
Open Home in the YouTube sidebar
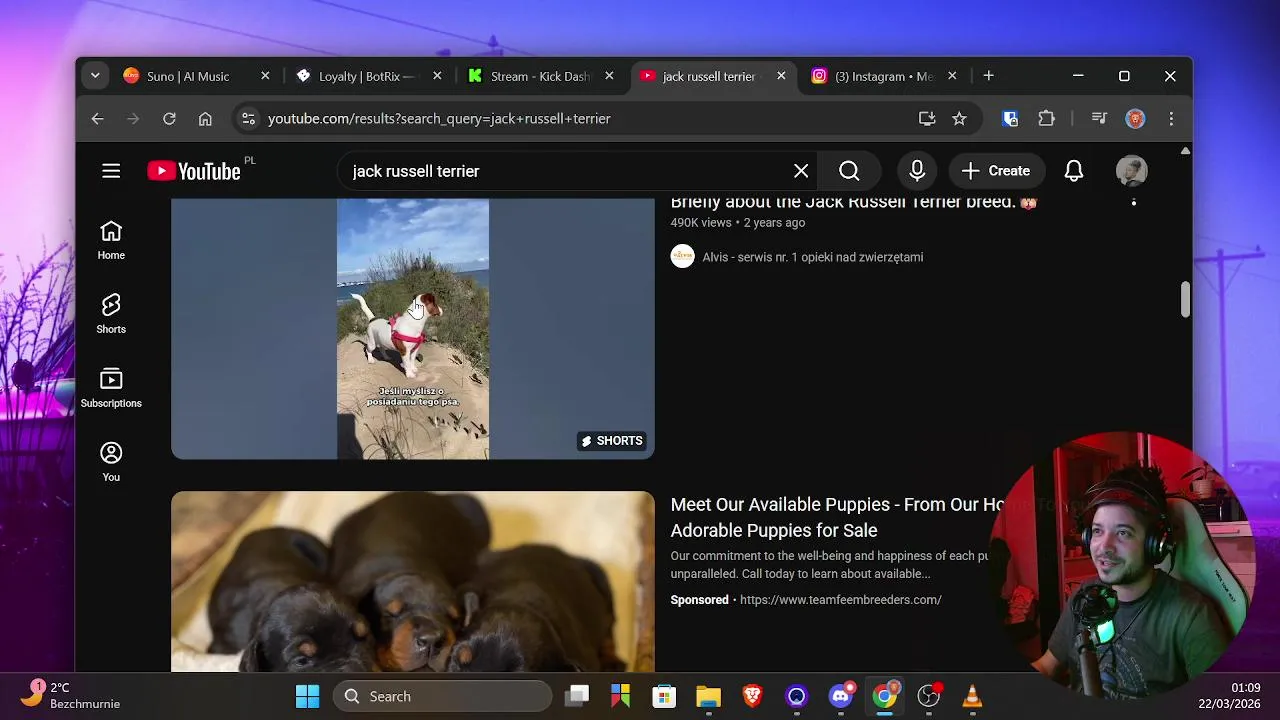pos(111,241)
